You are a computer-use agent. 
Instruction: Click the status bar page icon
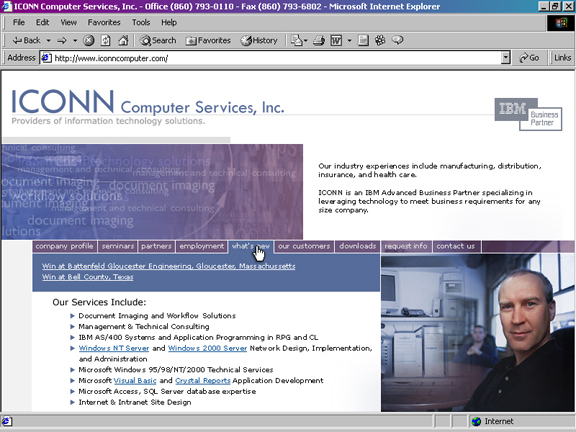[7, 421]
